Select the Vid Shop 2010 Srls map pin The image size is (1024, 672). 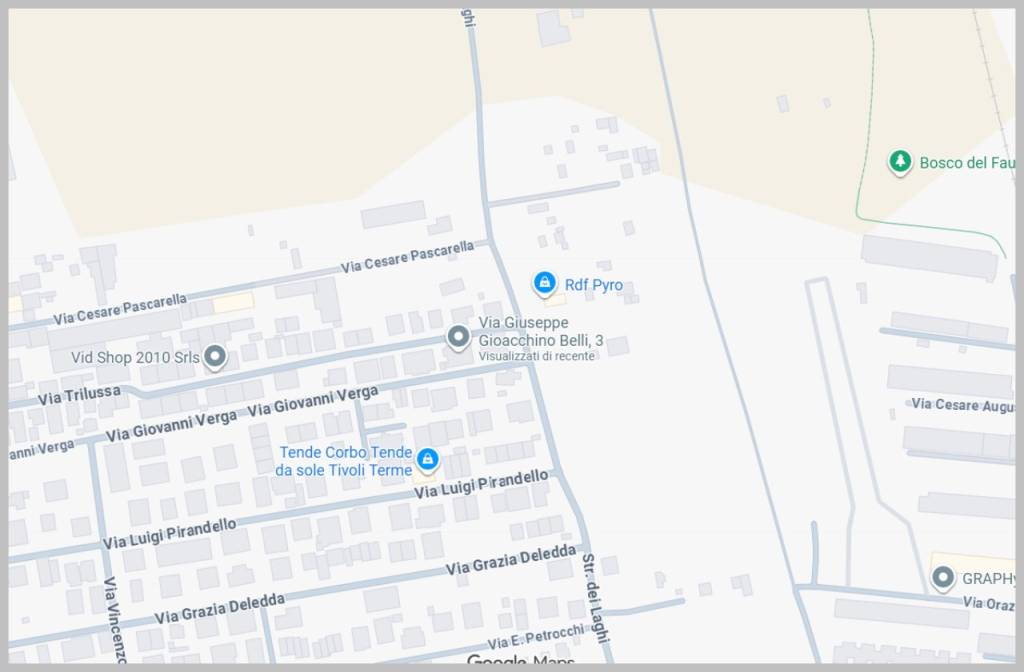point(214,356)
